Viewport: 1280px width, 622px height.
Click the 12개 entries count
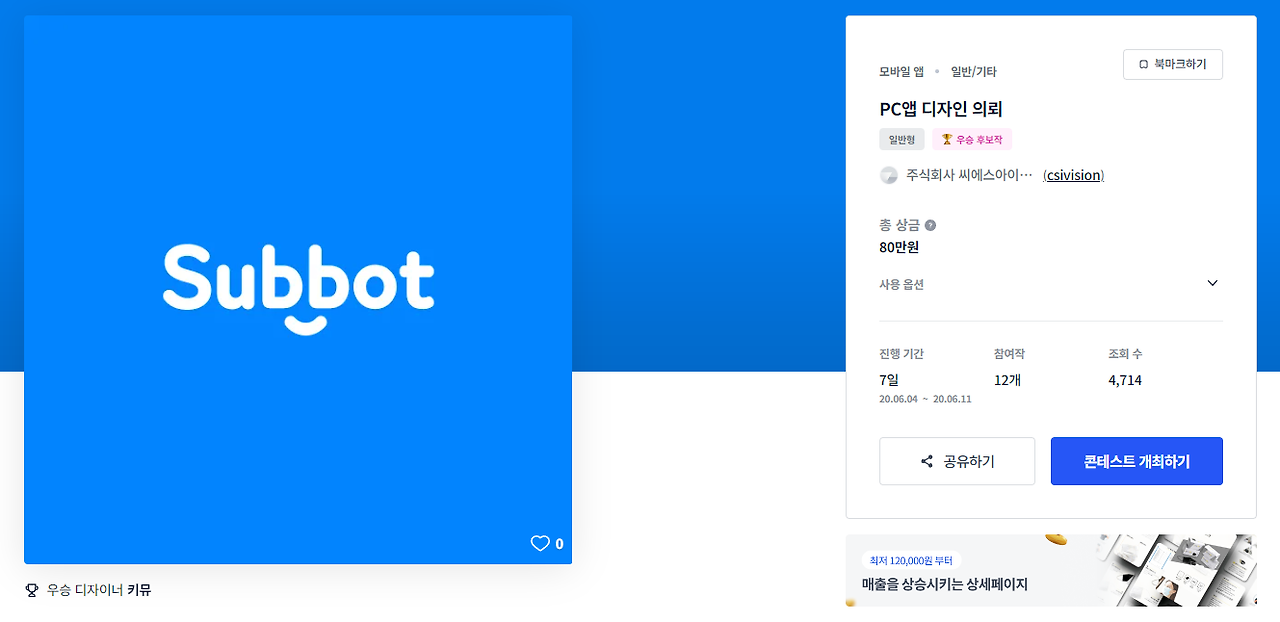tap(1007, 380)
